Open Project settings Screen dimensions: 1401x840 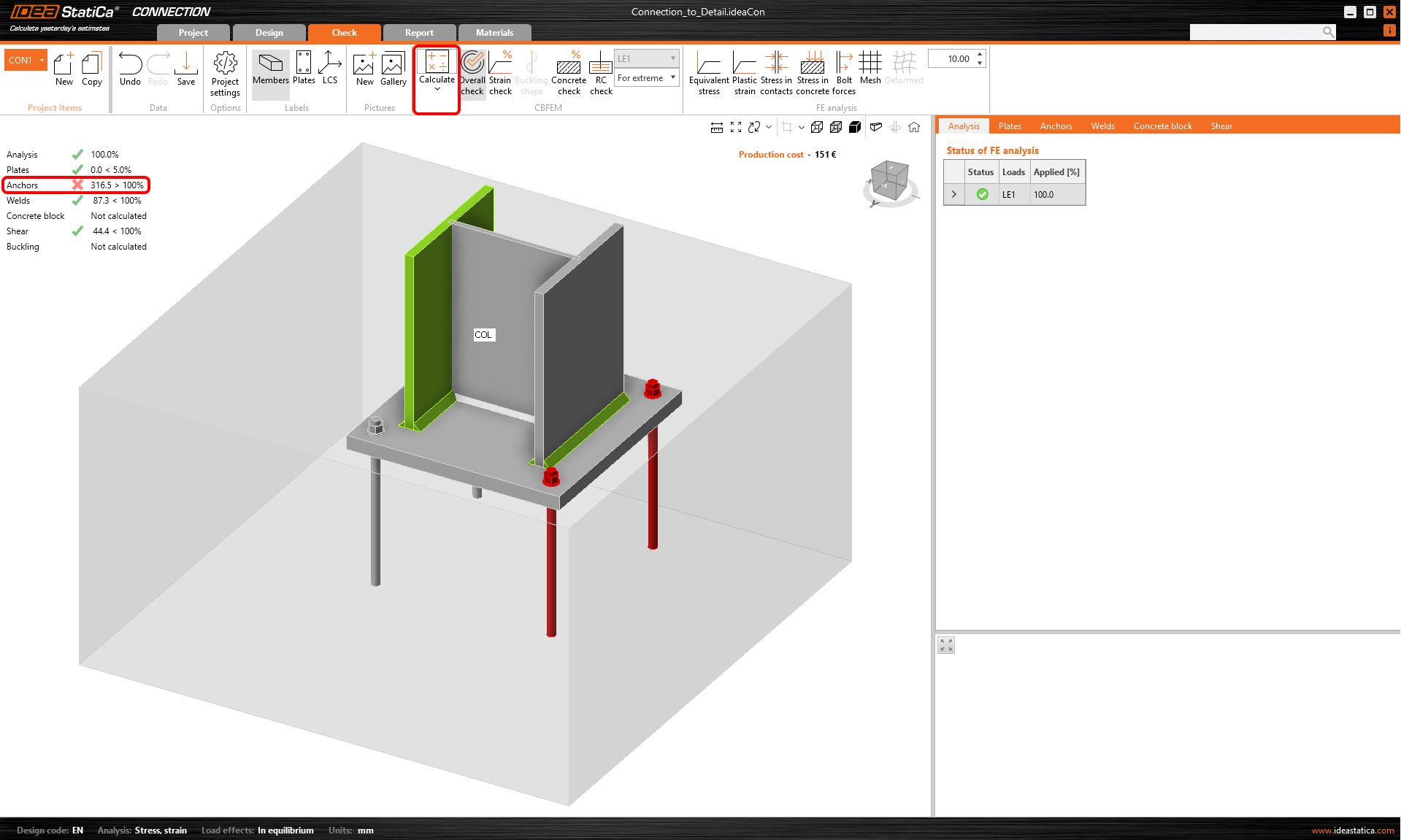click(x=225, y=73)
